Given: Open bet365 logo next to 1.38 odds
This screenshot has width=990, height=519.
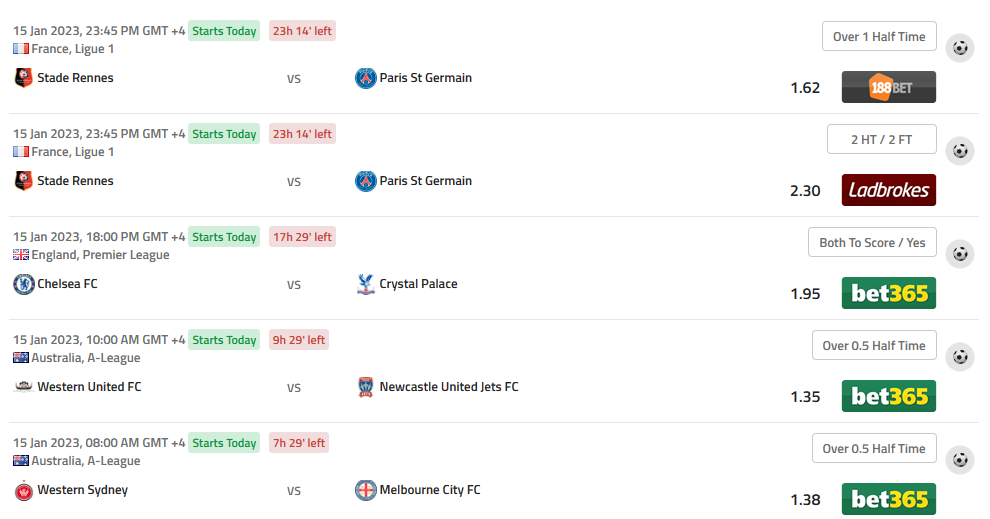Looking at the screenshot, I should [888, 499].
